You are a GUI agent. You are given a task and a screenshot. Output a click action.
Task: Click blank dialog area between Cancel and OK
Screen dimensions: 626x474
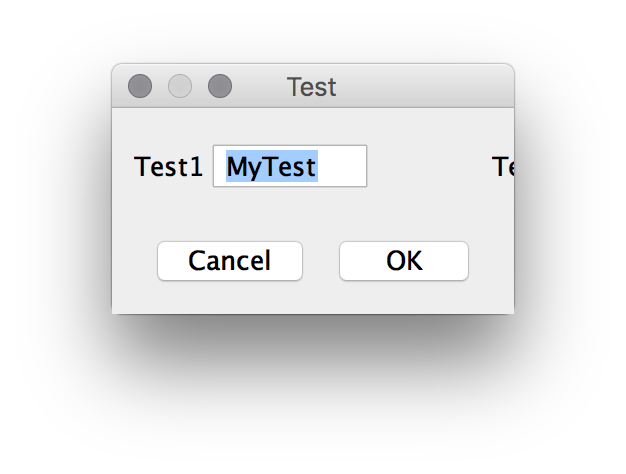[x=321, y=261]
